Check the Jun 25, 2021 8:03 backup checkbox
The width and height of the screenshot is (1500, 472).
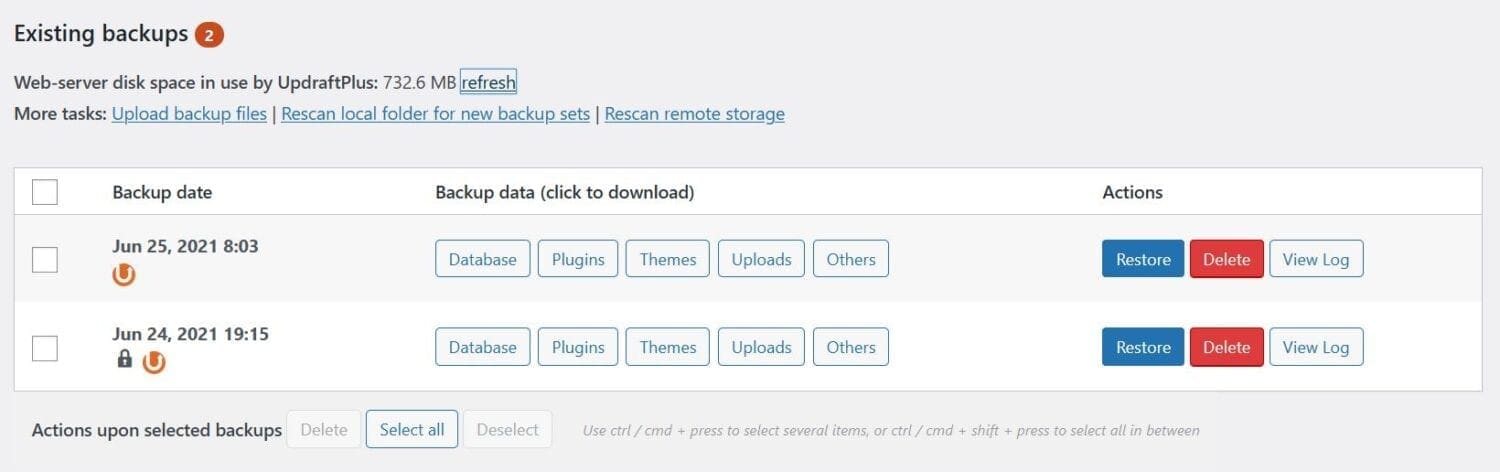pos(45,259)
